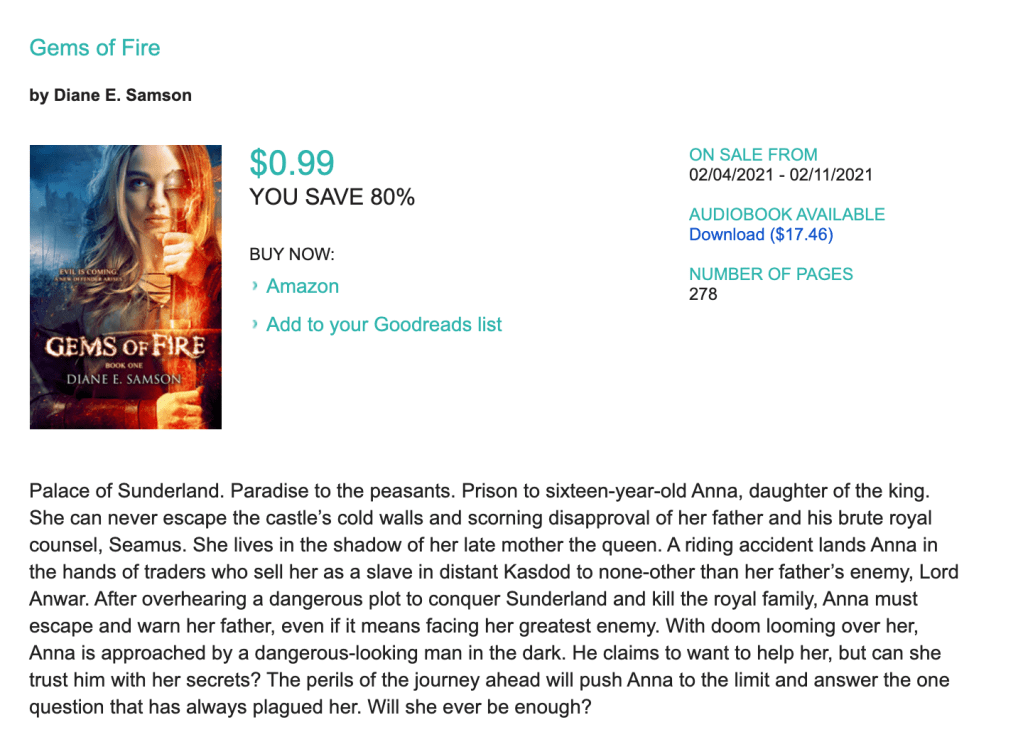Click the AUDIOBOOK AVAILABLE heading
The width and height of the screenshot is (1023, 742).
click(x=787, y=214)
